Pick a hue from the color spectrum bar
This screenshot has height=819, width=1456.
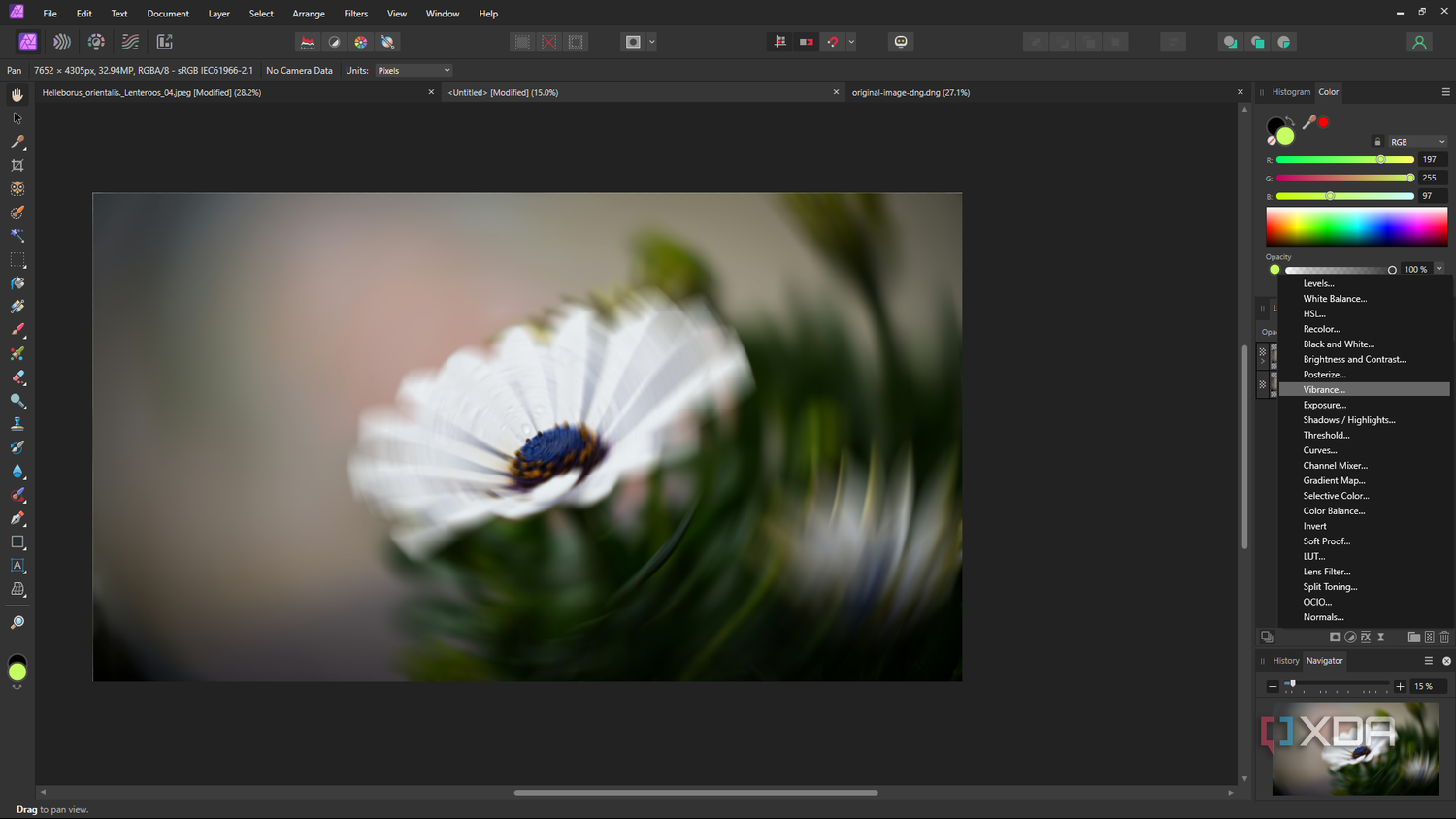tap(1356, 226)
